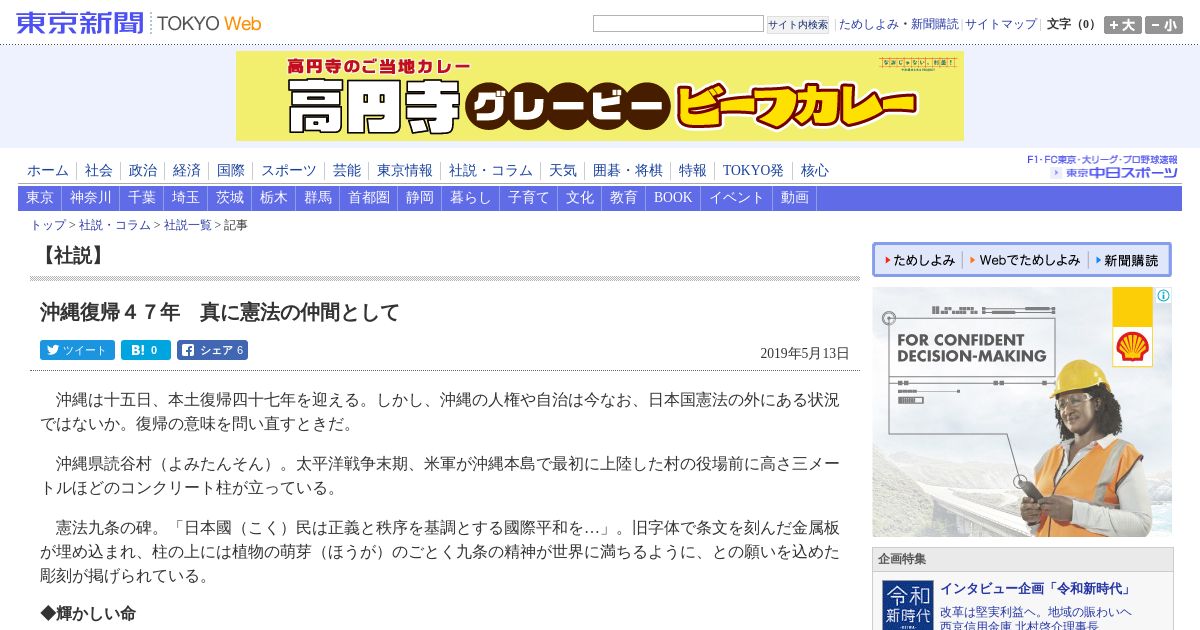Screen dimensions: 1200x630
Task: Click the TOKYO Web logo text
Action: click(209, 23)
